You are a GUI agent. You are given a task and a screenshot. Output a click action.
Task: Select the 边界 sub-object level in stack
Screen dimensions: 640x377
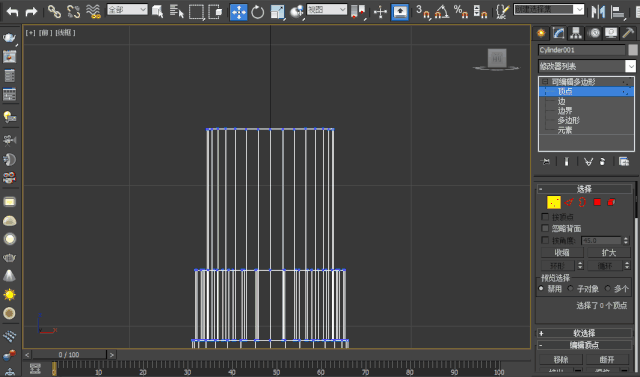(565, 111)
